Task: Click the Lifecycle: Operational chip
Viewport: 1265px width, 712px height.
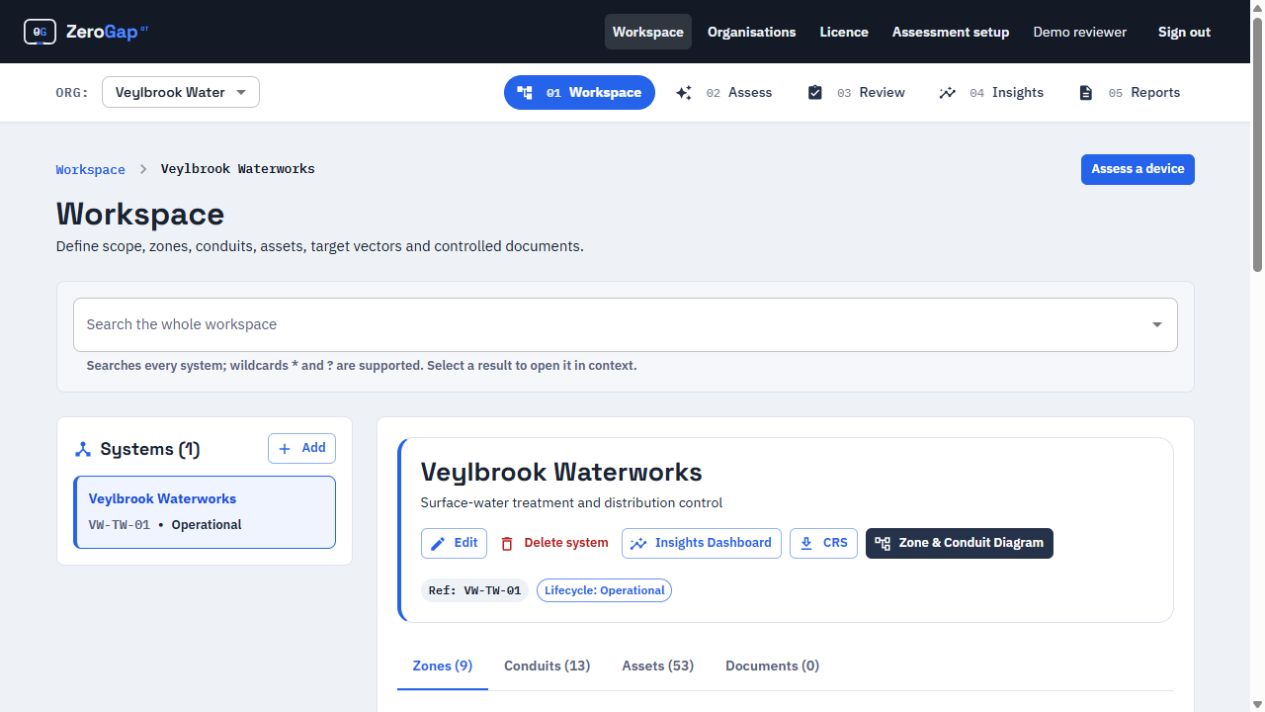Action: click(604, 591)
